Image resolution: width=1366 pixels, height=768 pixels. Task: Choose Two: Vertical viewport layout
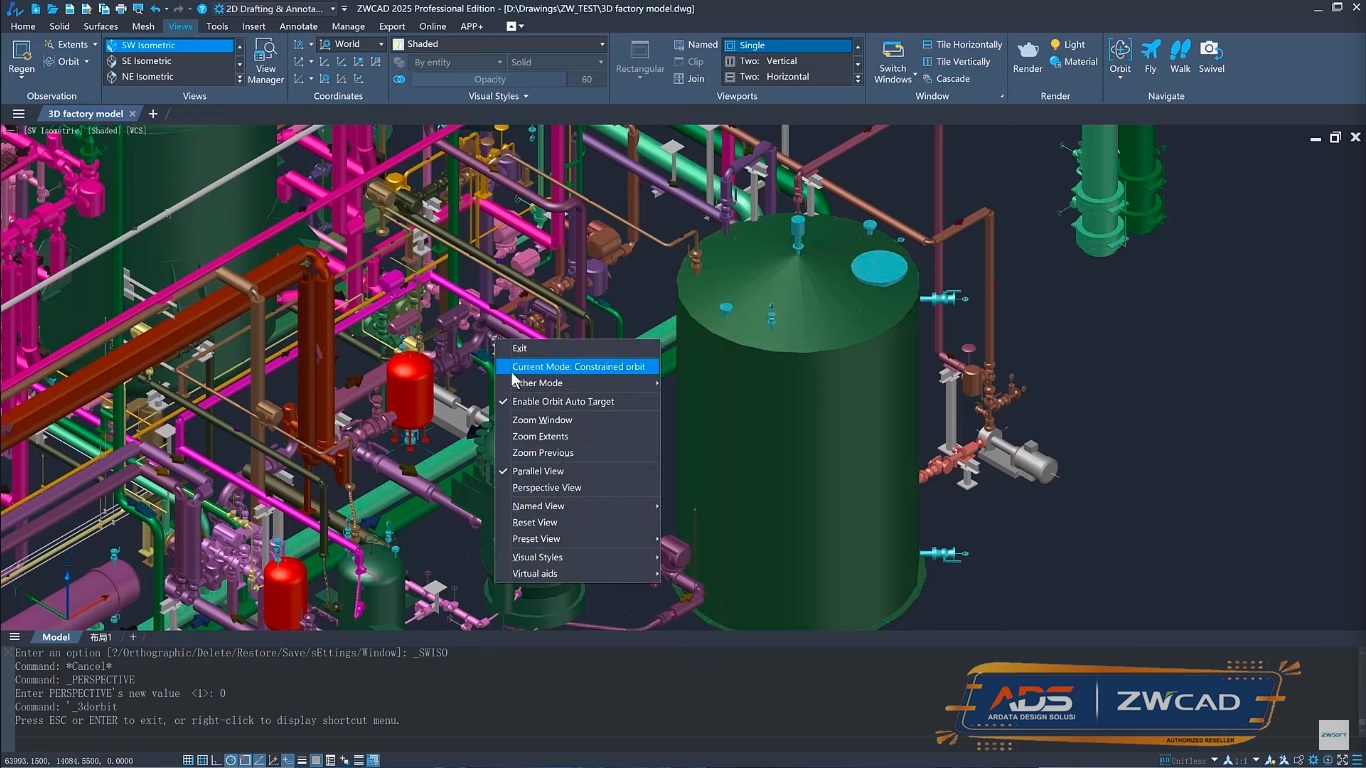pyautogui.click(x=789, y=61)
